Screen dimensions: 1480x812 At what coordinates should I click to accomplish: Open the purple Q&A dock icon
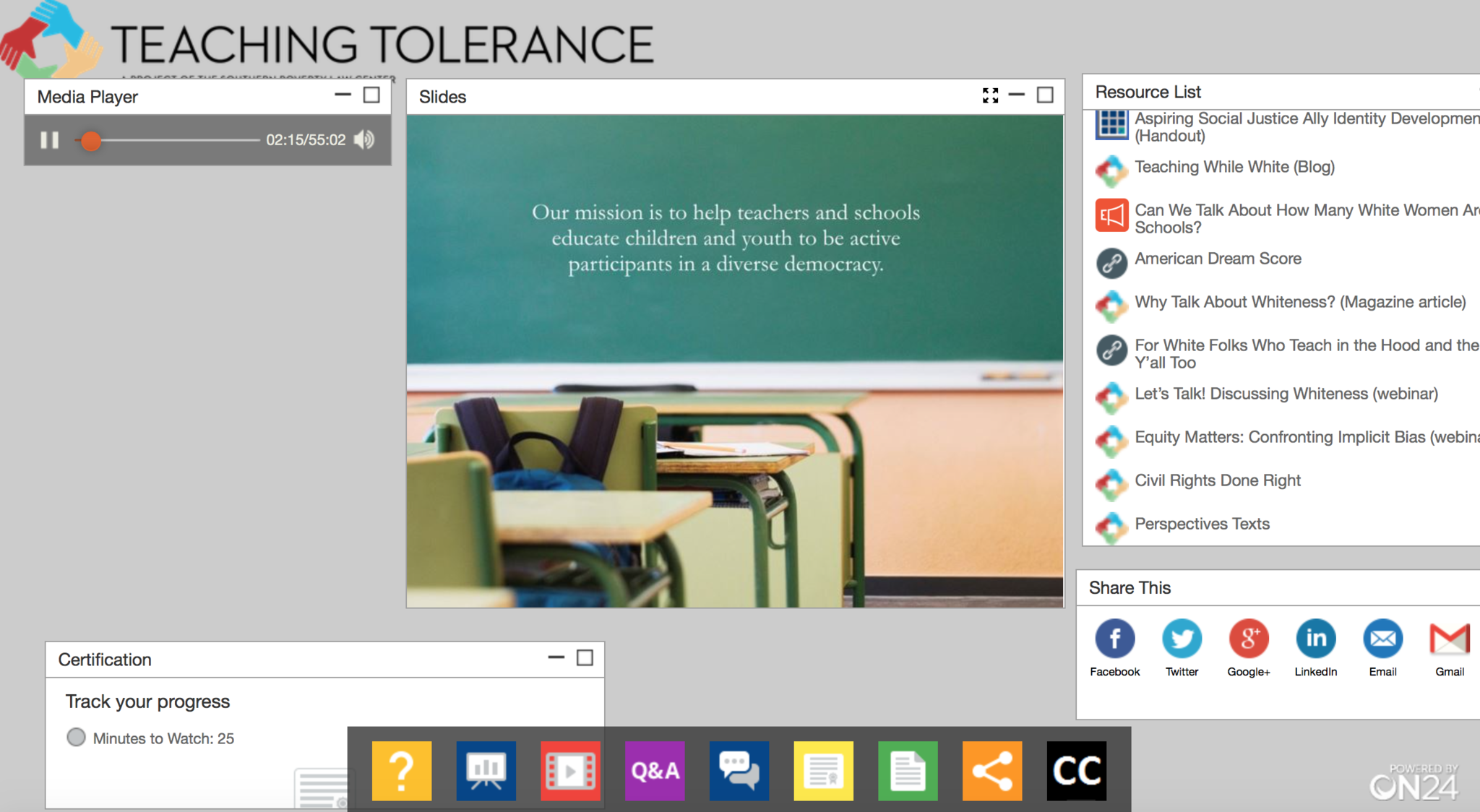click(655, 771)
